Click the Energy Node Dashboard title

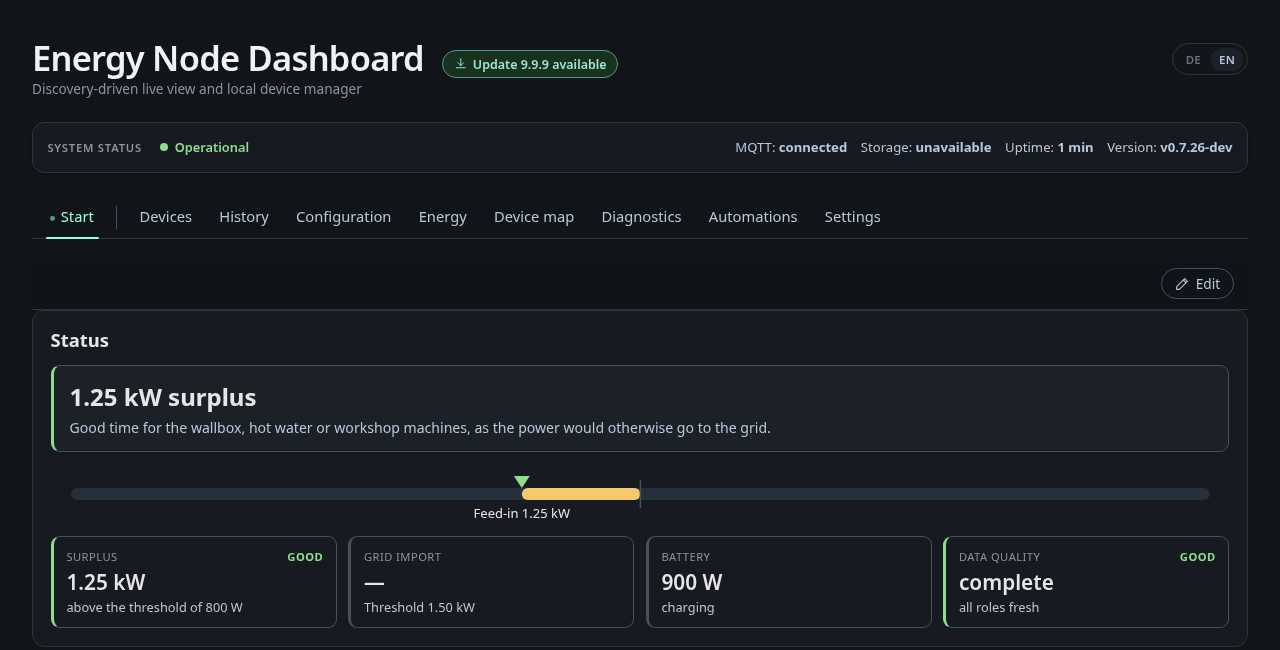pos(228,59)
